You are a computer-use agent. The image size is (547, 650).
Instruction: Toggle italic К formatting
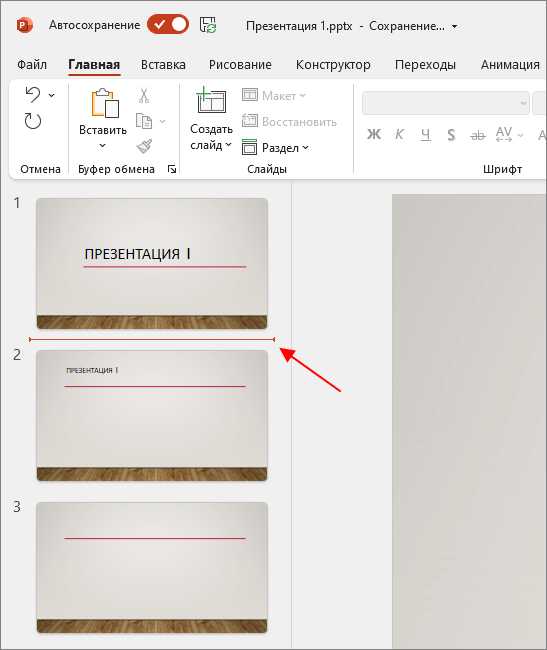[399, 134]
